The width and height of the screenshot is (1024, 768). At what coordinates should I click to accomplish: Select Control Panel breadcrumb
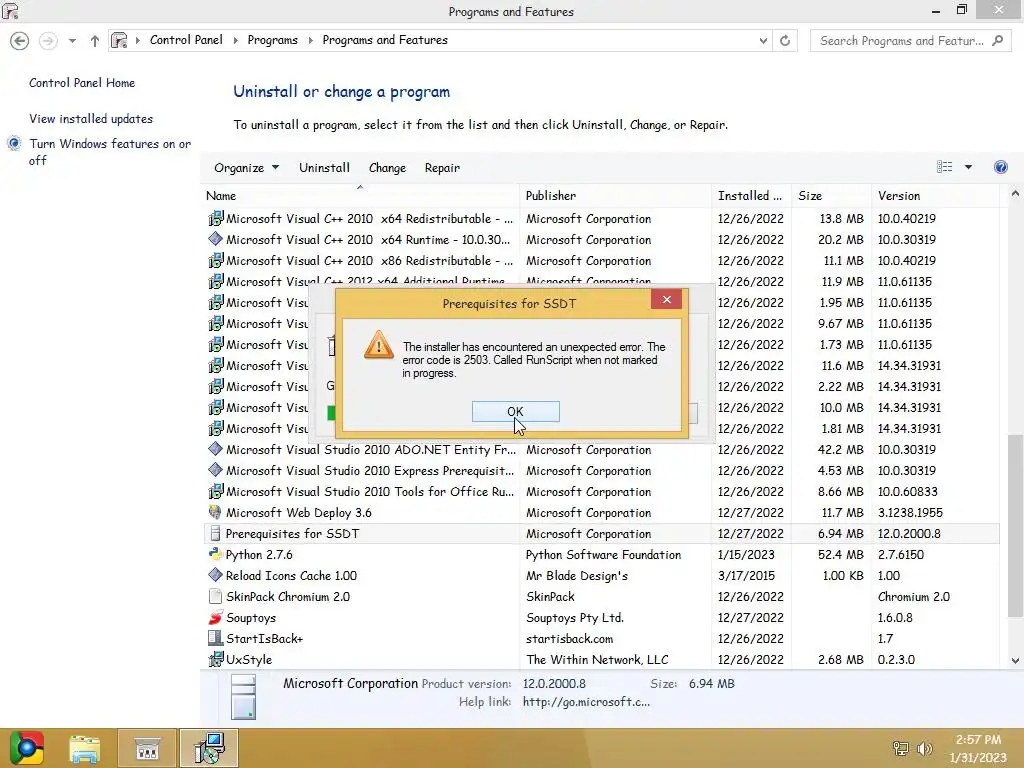coord(186,40)
